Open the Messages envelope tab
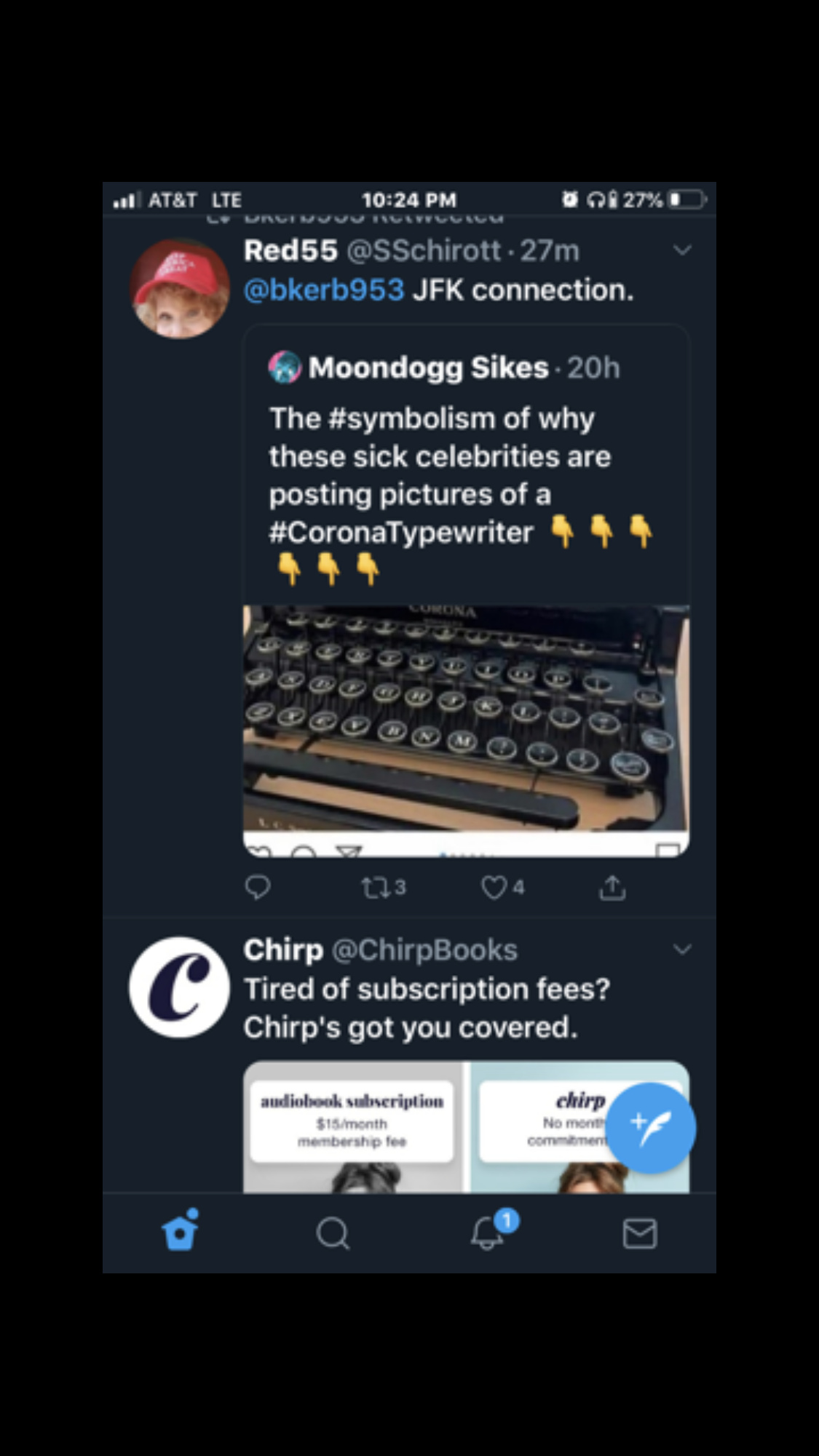 click(640, 1233)
